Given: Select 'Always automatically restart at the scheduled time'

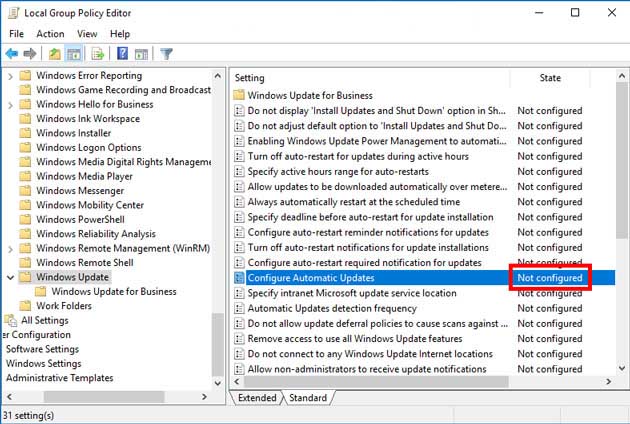Looking at the screenshot, I should [x=354, y=202].
